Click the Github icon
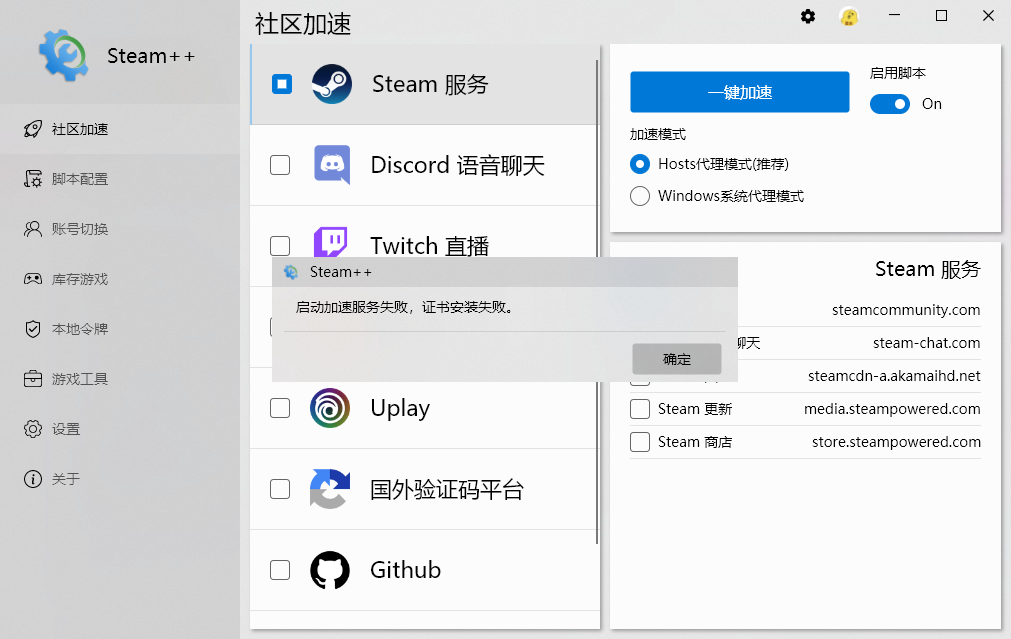1011x639 pixels. pyautogui.click(x=331, y=569)
